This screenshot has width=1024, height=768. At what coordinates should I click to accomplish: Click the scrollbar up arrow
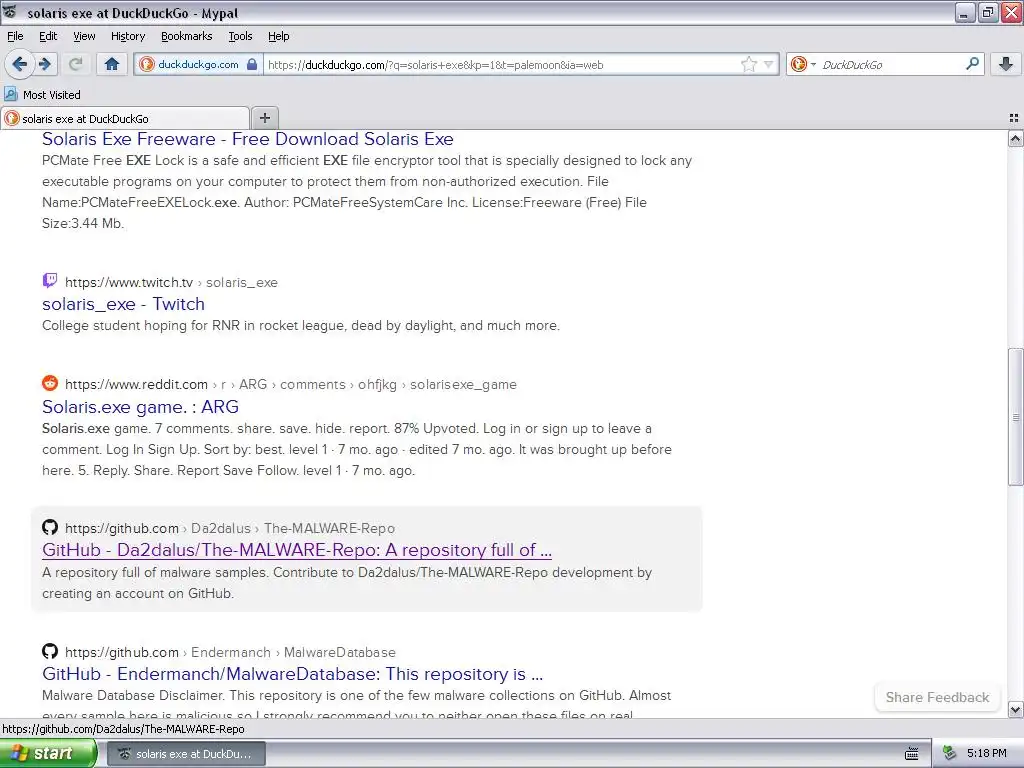(x=1015, y=138)
